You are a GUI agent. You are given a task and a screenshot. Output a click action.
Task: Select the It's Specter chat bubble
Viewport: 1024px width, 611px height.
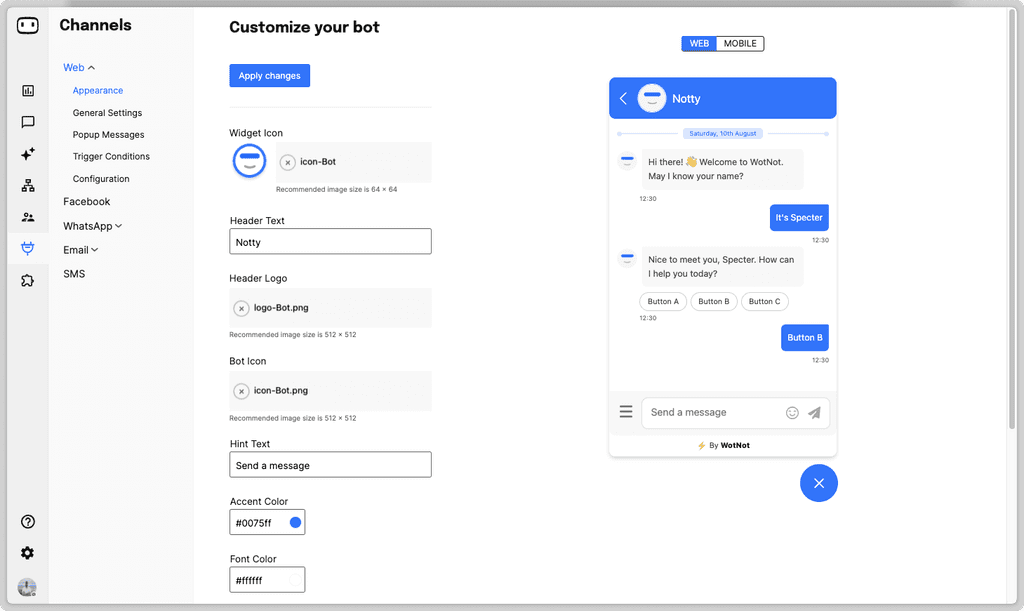(x=799, y=217)
